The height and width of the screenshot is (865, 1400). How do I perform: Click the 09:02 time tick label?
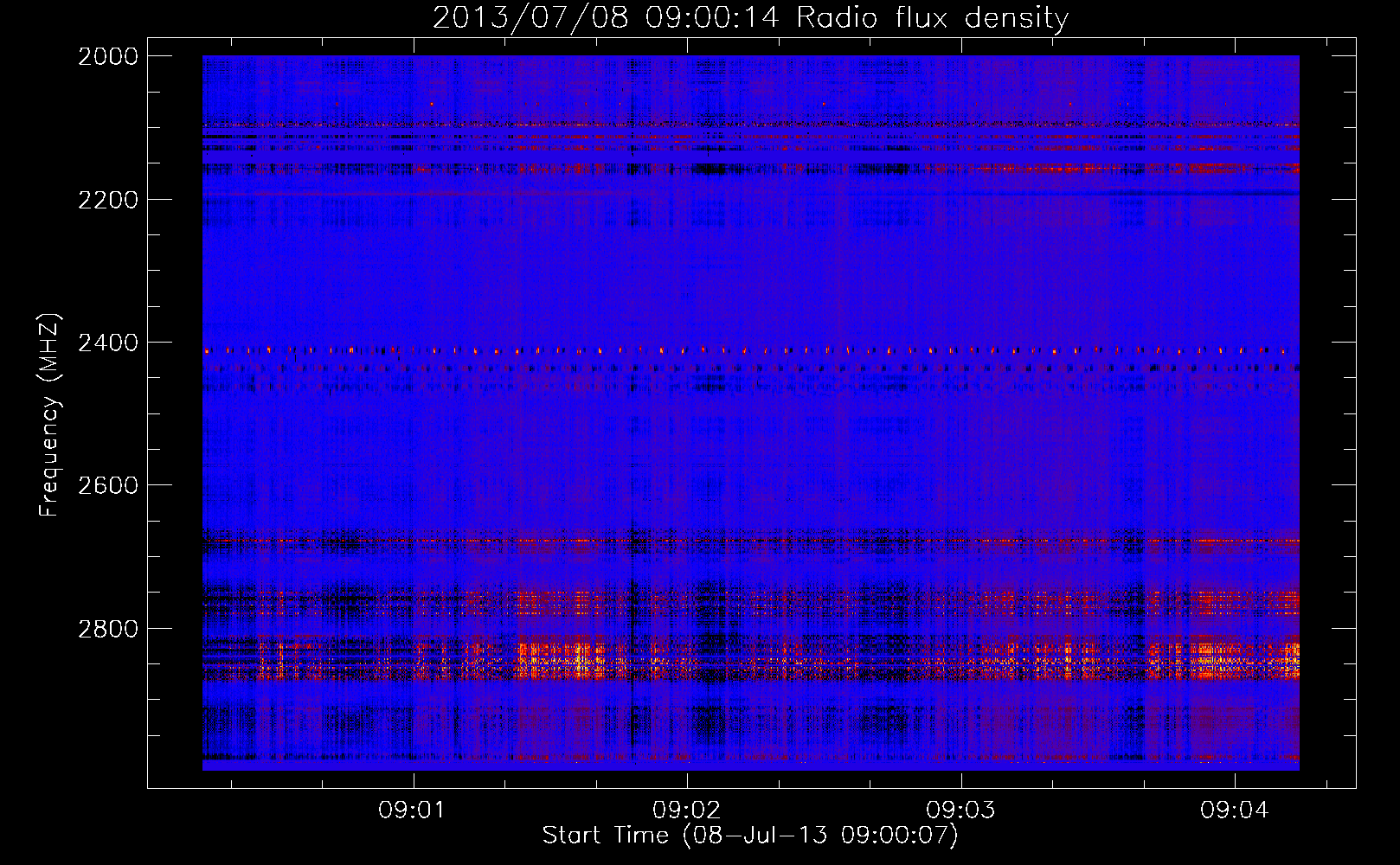tap(686, 810)
